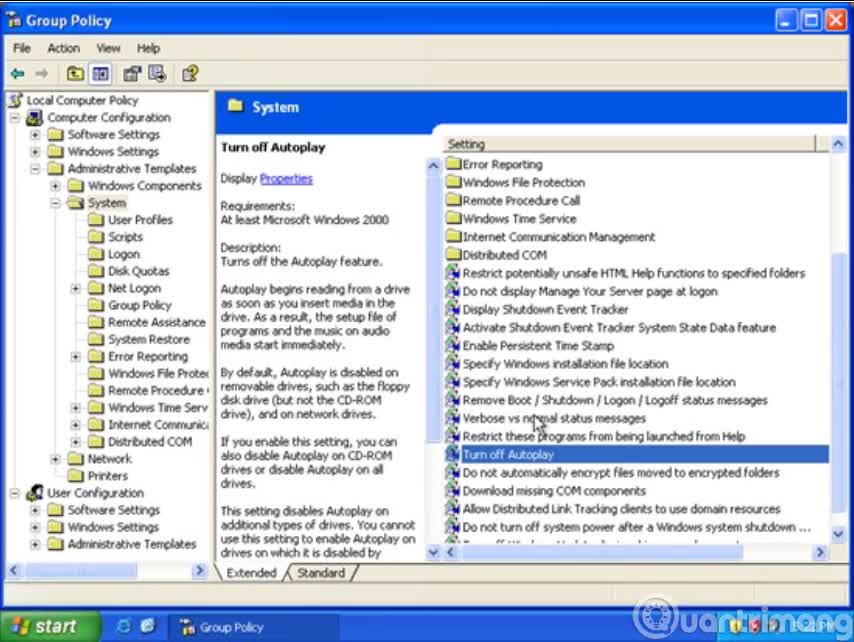Select System Restore in the tree
Screen dimensions: 854x642
coord(149,339)
